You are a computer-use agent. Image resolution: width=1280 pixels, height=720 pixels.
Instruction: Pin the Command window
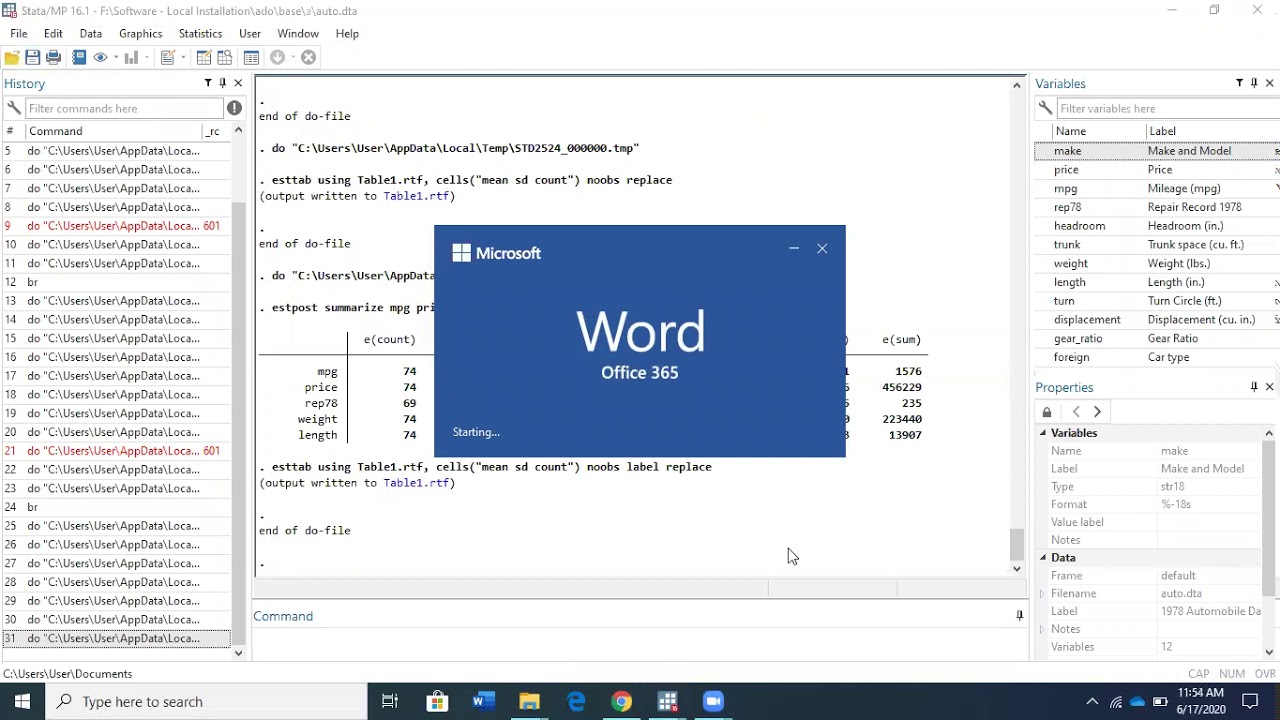tap(1019, 616)
